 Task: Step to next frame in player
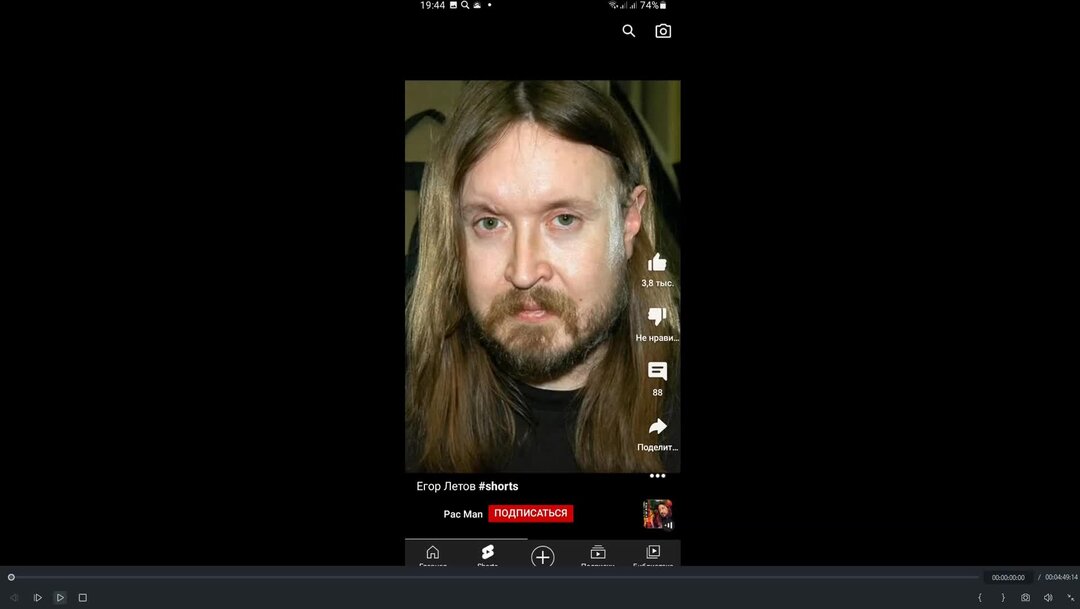click(38, 597)
